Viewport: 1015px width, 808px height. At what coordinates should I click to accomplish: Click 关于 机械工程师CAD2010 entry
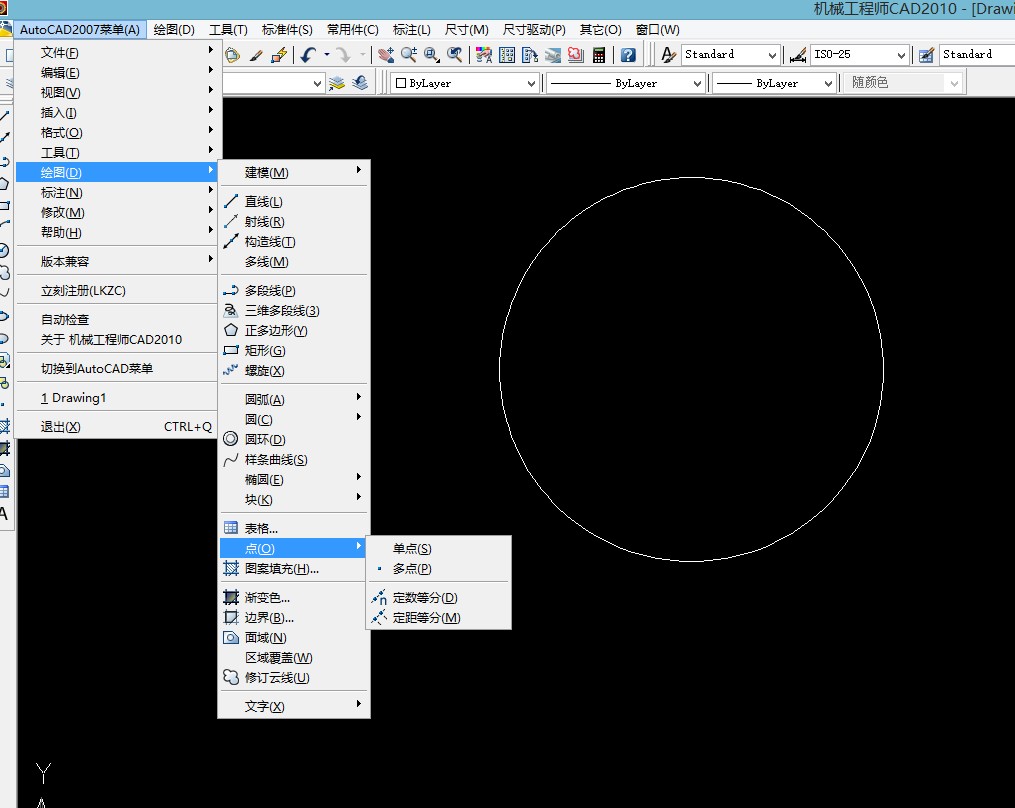pos(117,339)
